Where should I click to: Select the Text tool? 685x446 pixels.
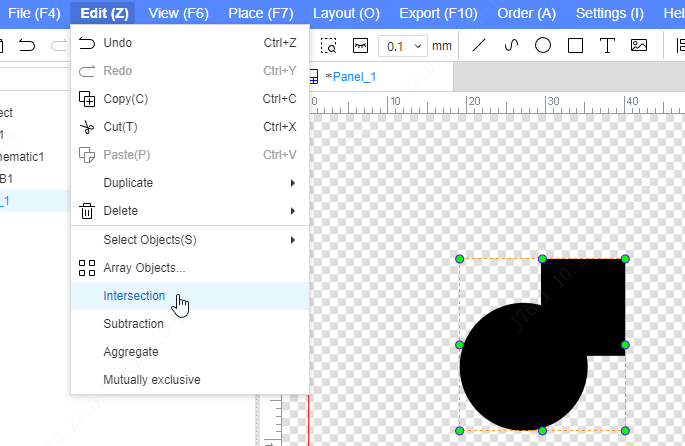click(x=607, y=46)
